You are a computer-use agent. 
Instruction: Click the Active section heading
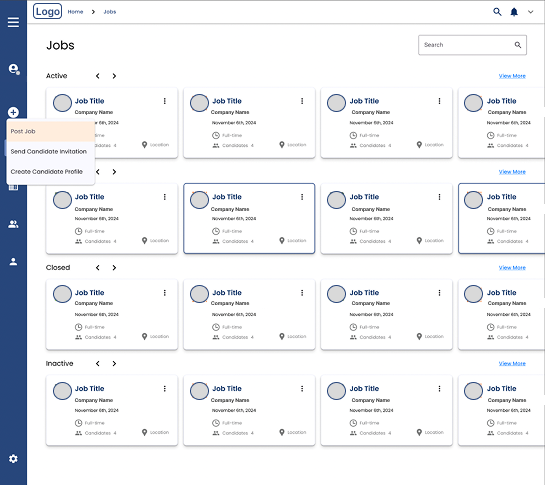[x=56, y=76]
